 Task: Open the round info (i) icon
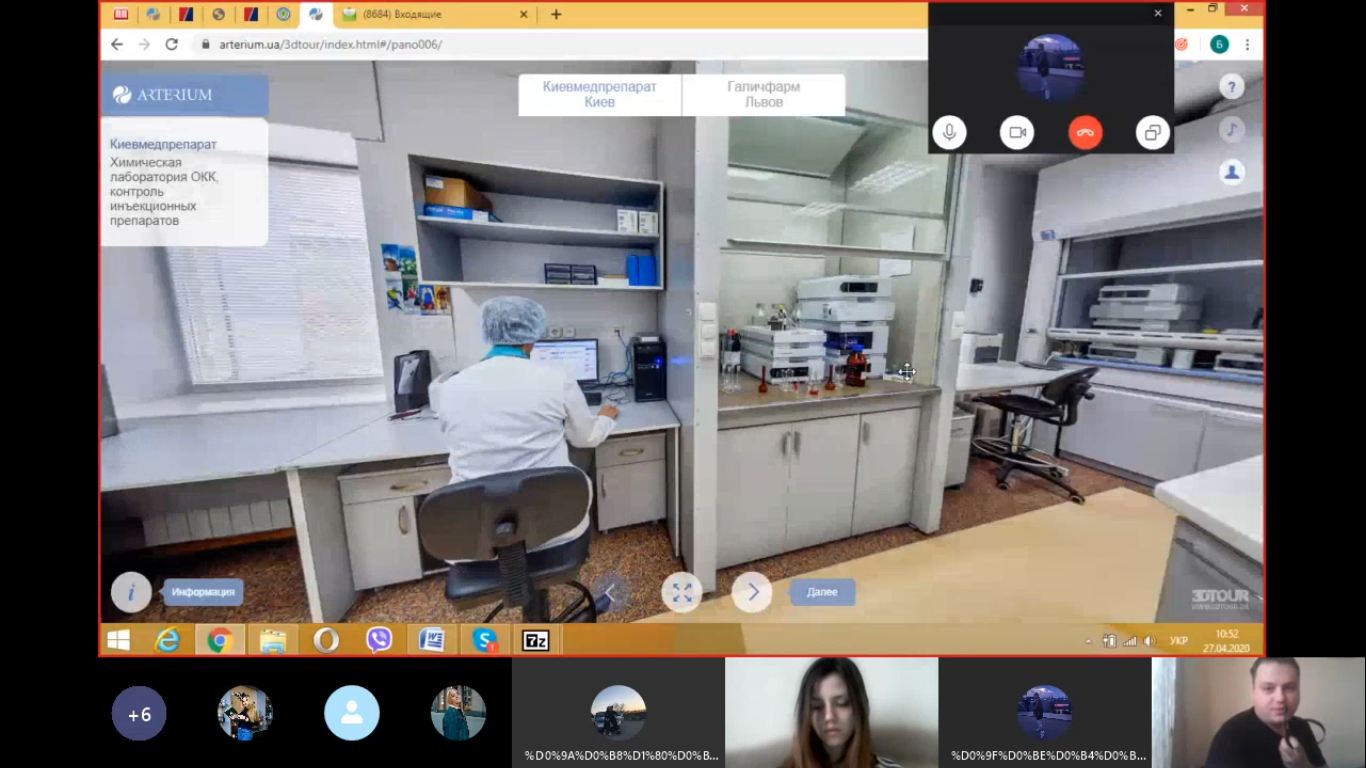pos(131,592)
